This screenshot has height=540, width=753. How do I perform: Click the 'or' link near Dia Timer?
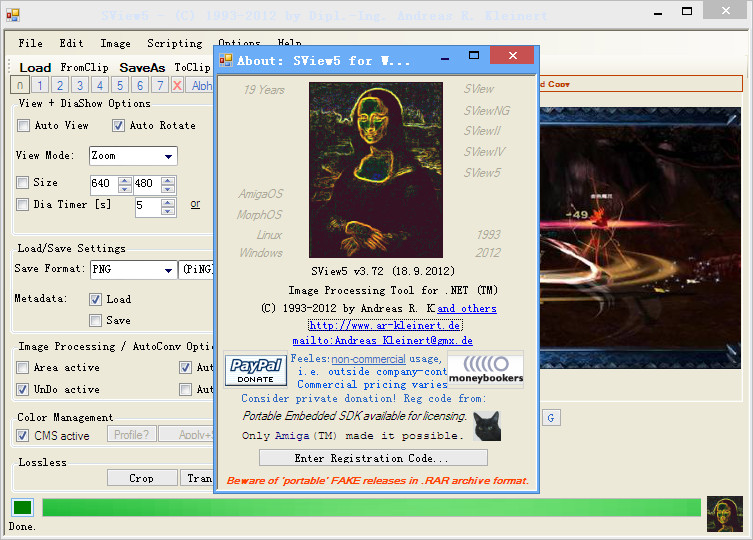tap(195, 204)
